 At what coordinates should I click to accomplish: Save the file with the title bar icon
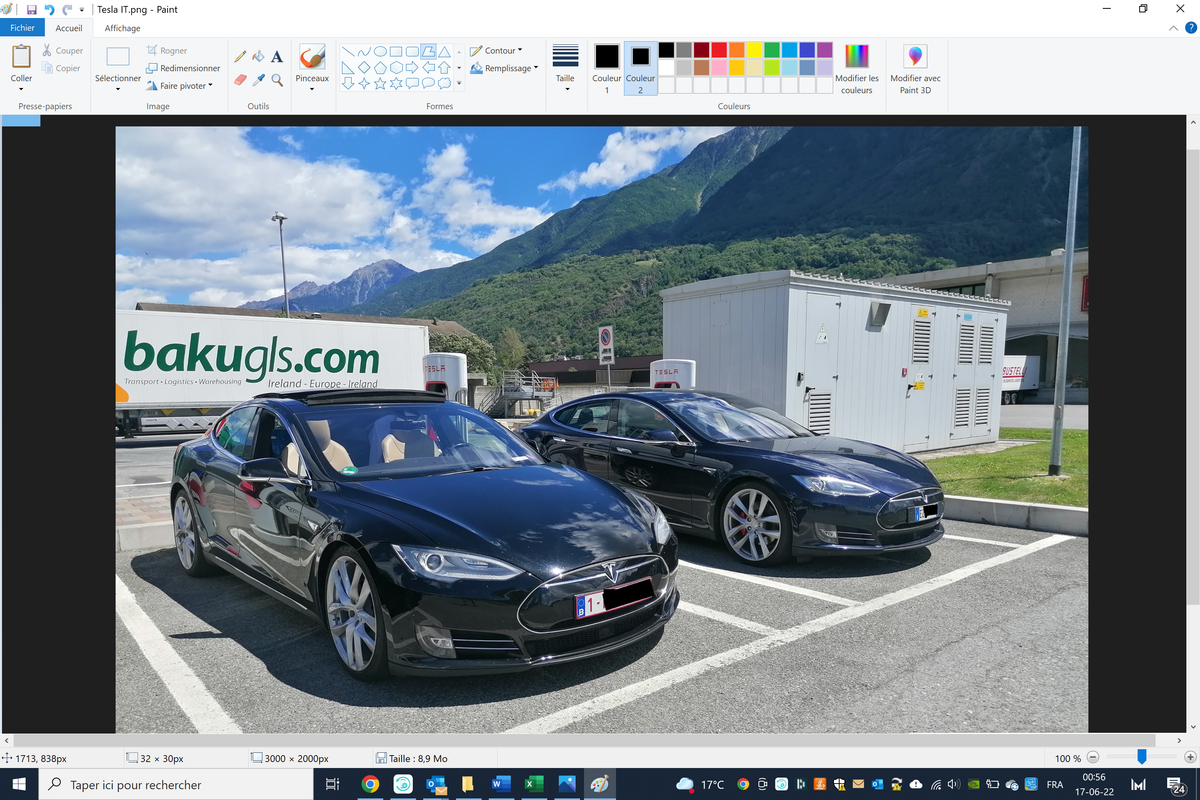tap(32, 9)
